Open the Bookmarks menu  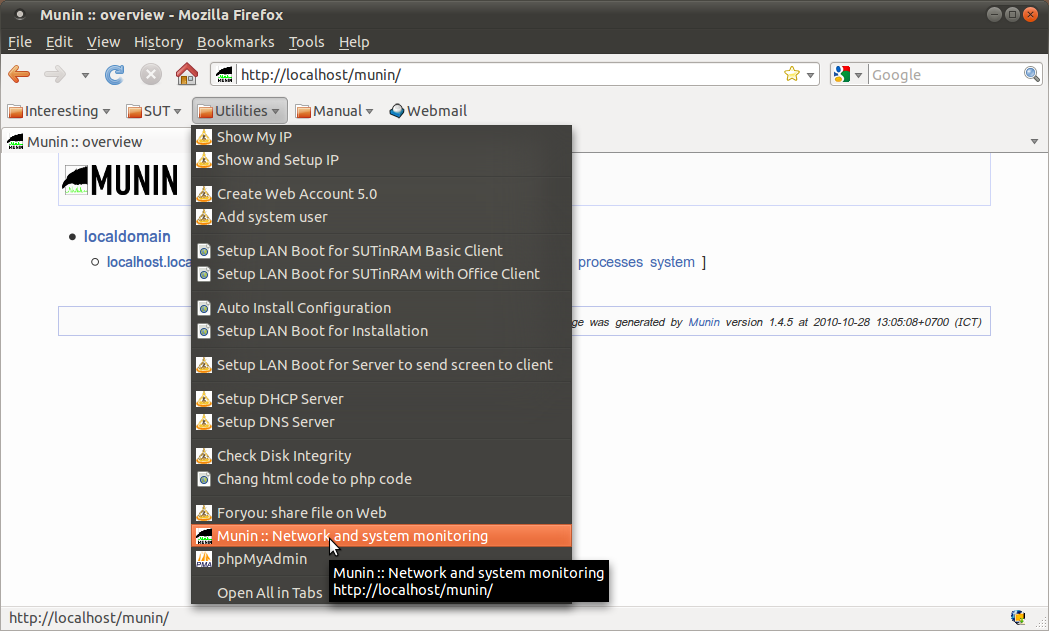pyautogui.click(x=235, y=42)
